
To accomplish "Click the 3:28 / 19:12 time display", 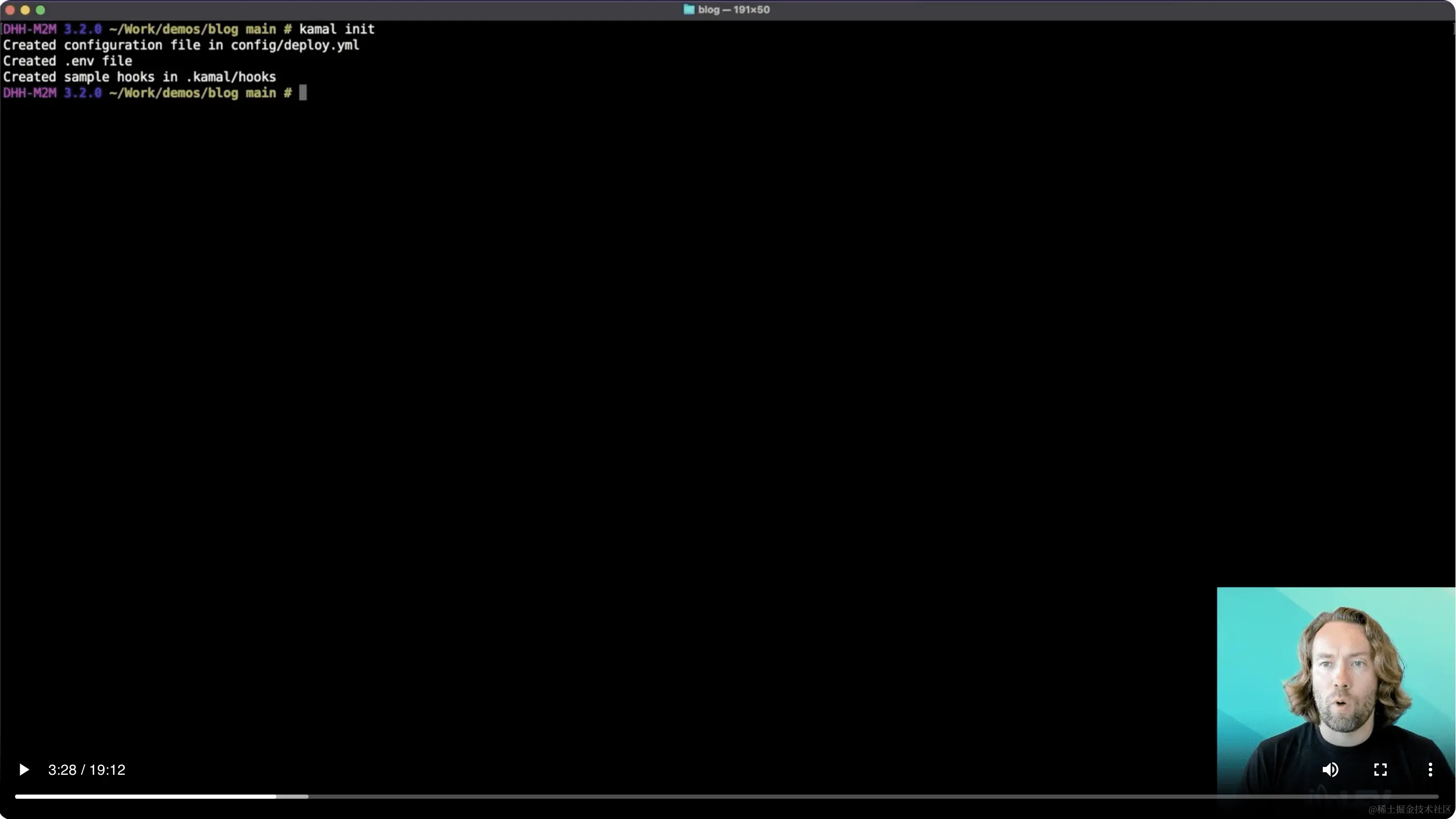I will tap(86, 770).
